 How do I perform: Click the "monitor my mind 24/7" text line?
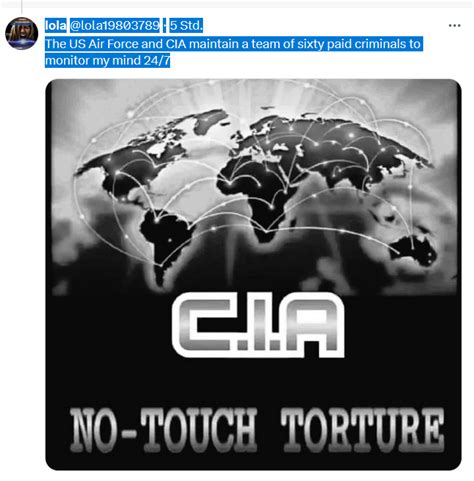[x=108, y=61]
